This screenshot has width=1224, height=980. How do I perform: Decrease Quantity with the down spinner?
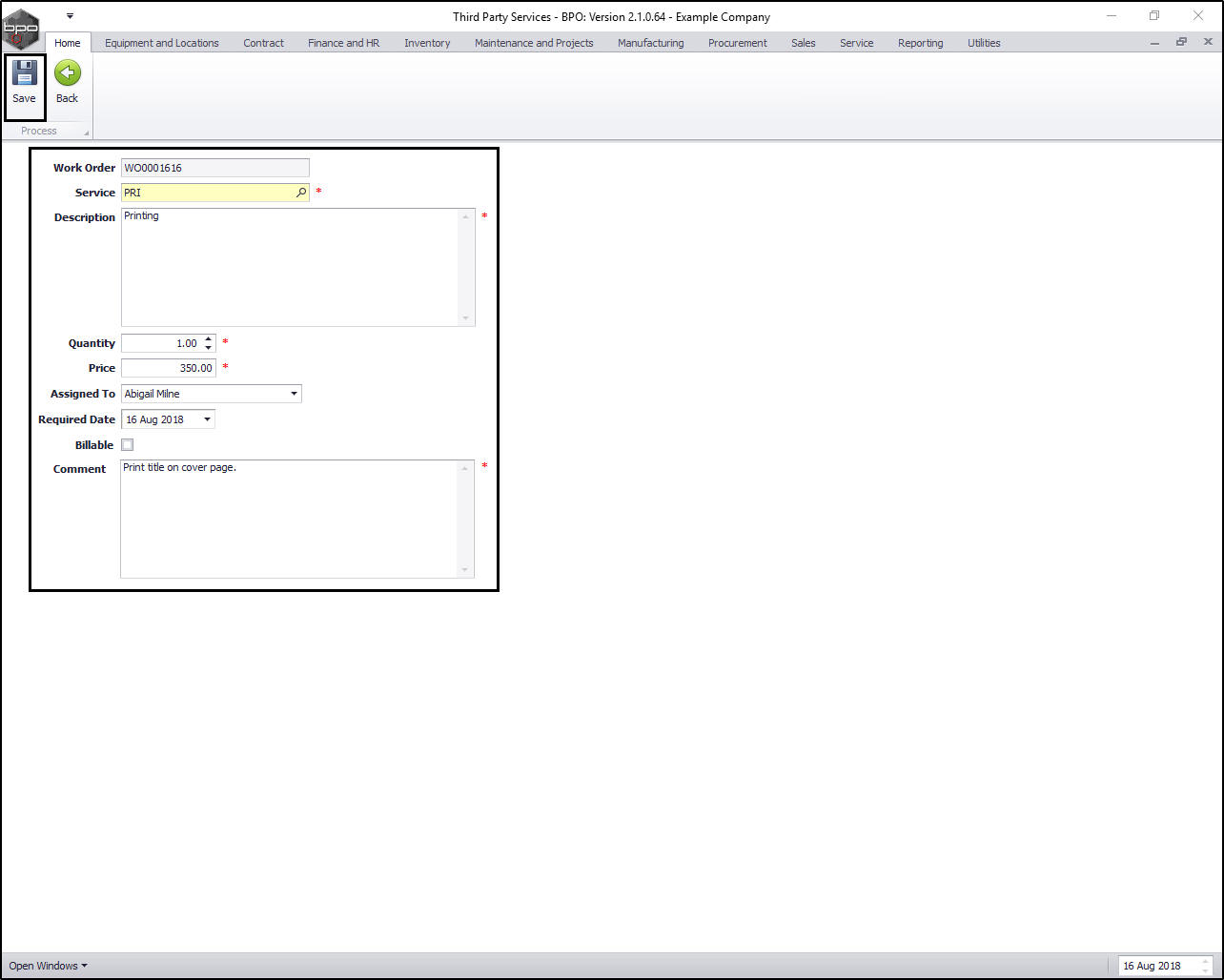coord(209,348)
